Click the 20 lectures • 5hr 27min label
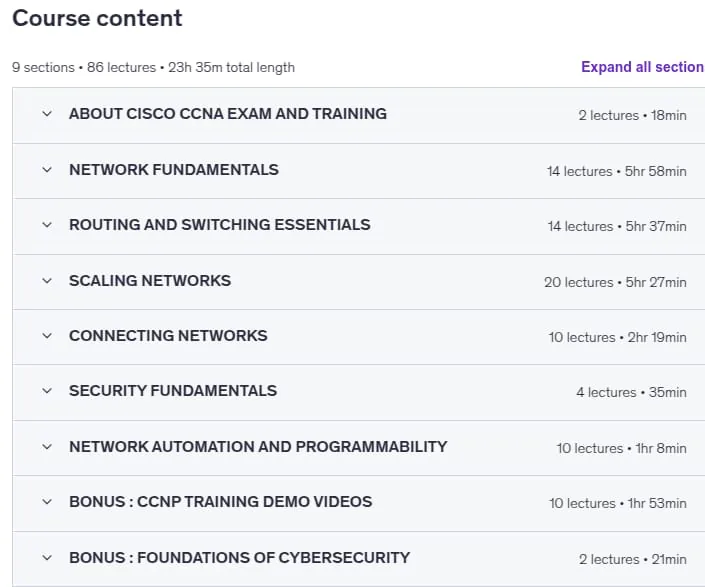705x587 pixels. tap(615, 282)
